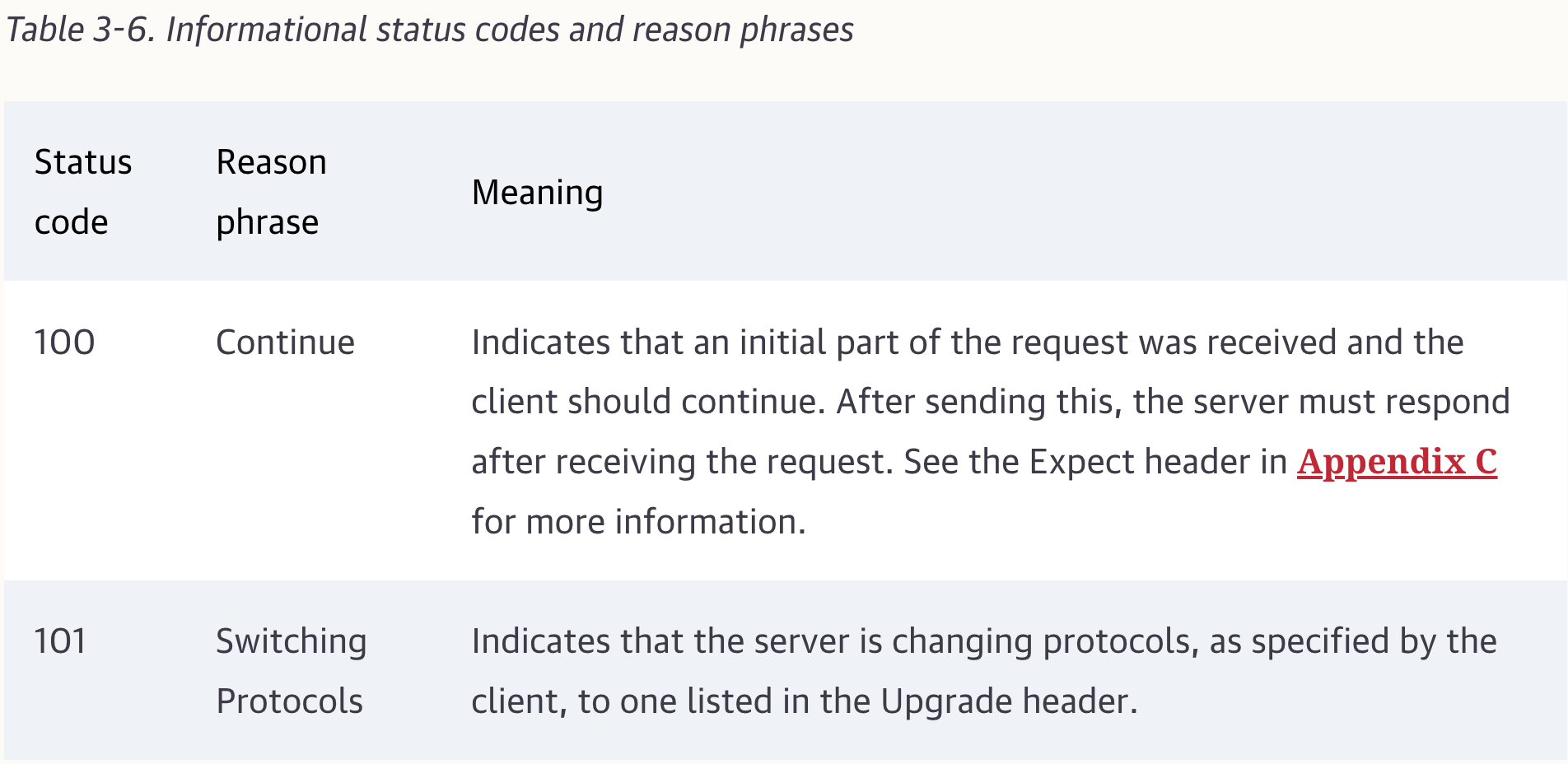Click the word 'phrase' in header row
This screenshot has width=1568, height=764.
click(x=267, y=223)
